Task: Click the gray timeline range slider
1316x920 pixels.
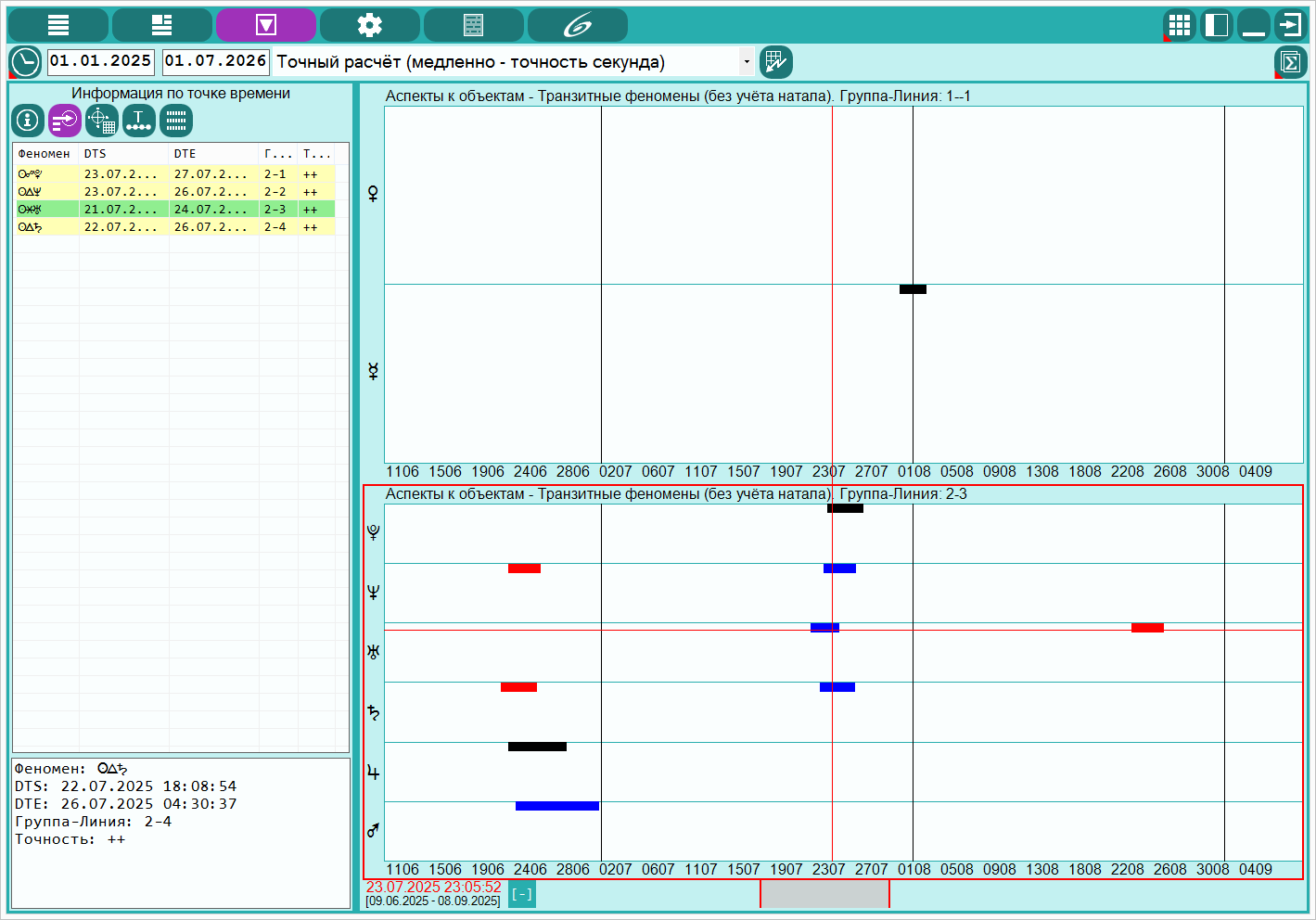Action: [824, 894]
